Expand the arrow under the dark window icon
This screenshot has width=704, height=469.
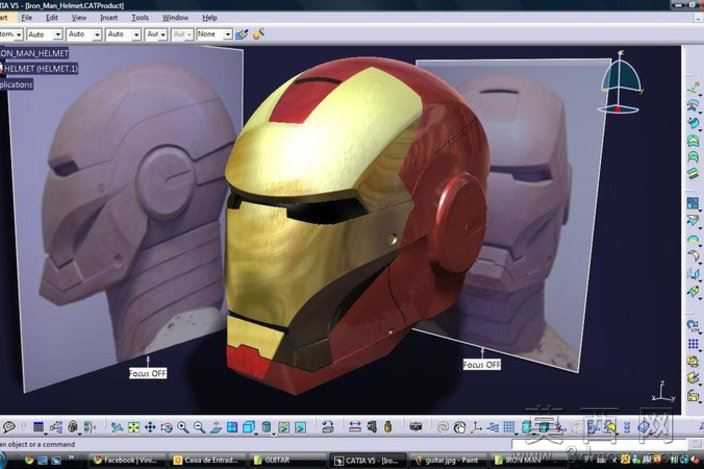(x=46, y=434)
